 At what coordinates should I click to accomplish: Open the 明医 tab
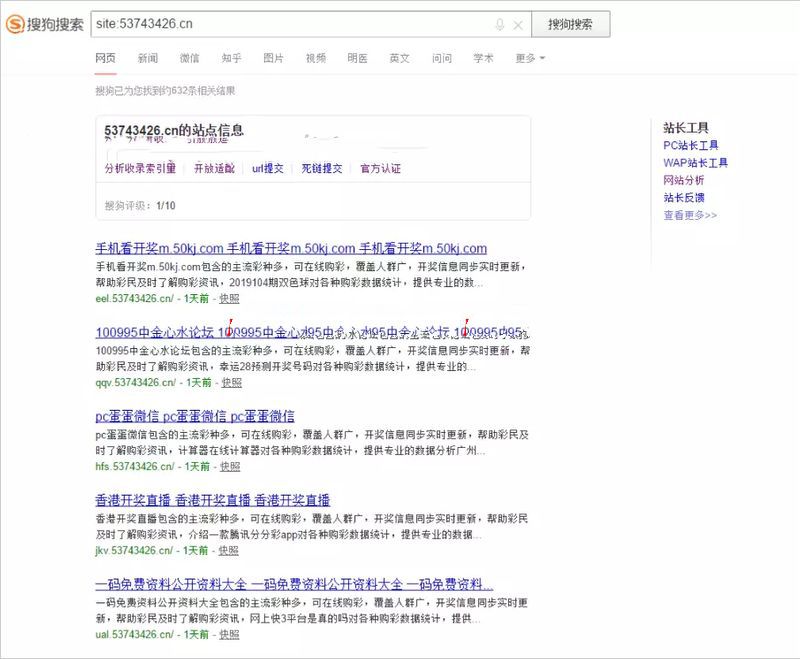point(357,58)
